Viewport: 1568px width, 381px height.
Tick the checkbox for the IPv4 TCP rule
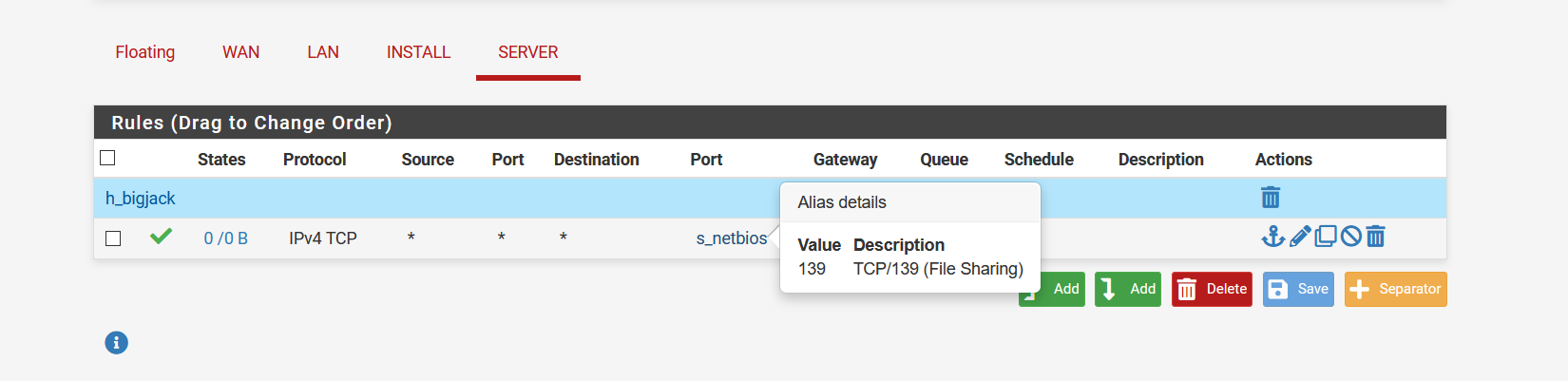pyautogui.click(x=113, y=238)
